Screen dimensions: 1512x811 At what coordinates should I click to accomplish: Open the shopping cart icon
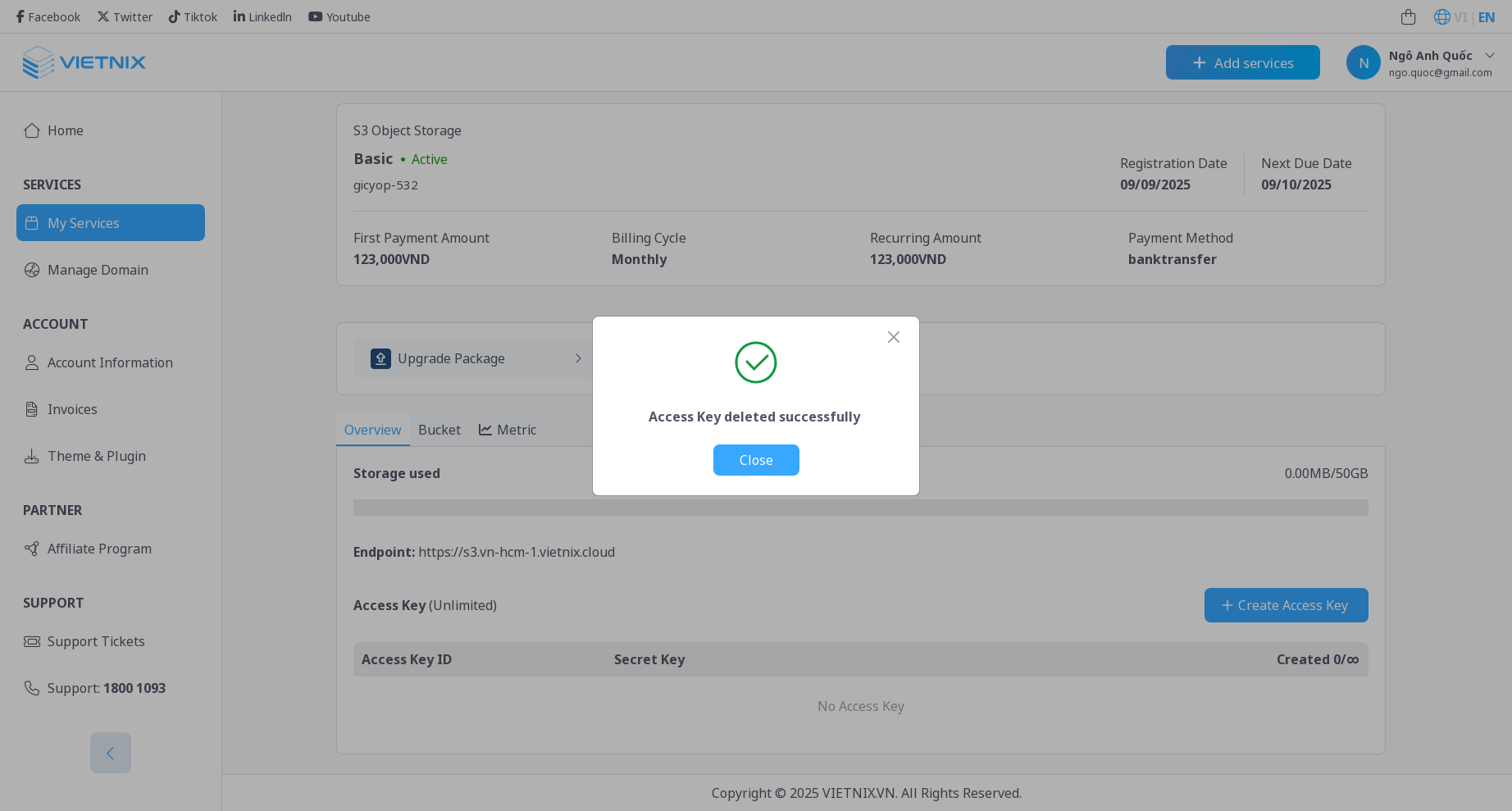click(1409, 16)
